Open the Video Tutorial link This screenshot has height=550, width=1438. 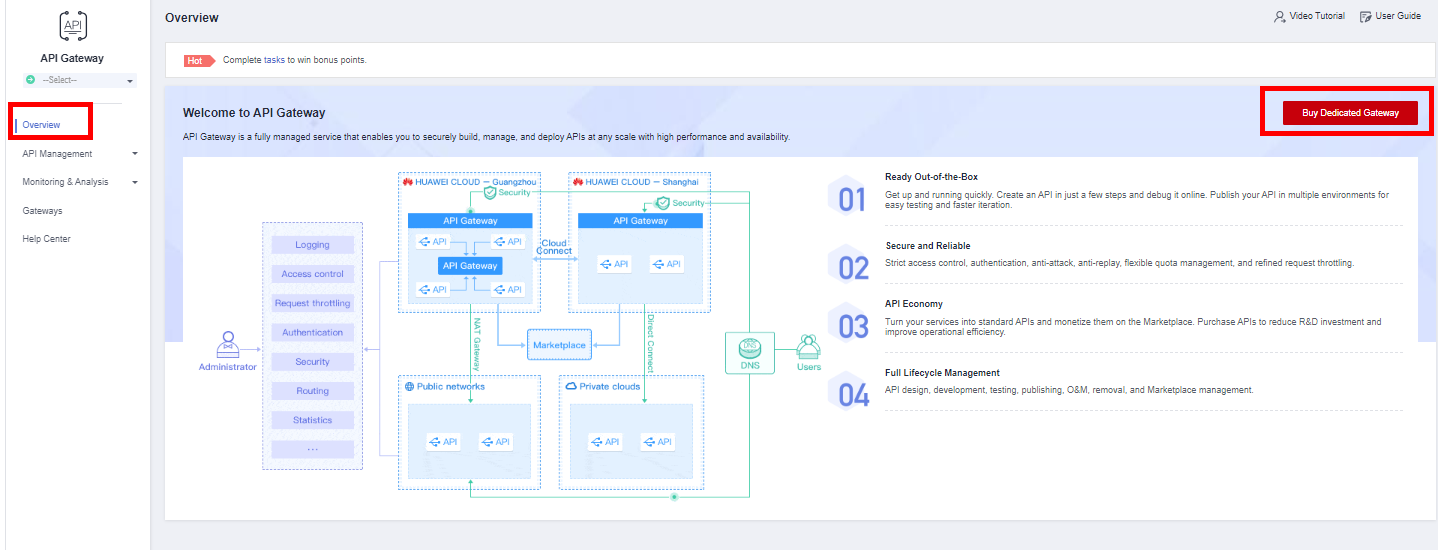click(x=1317, y=17)
